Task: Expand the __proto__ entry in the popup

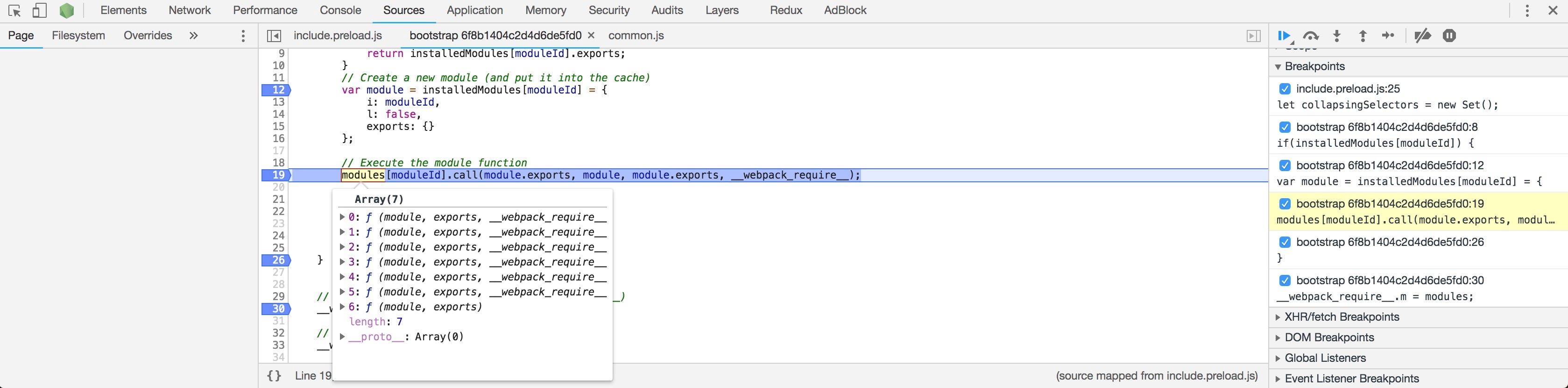Action: pos(342,337)
